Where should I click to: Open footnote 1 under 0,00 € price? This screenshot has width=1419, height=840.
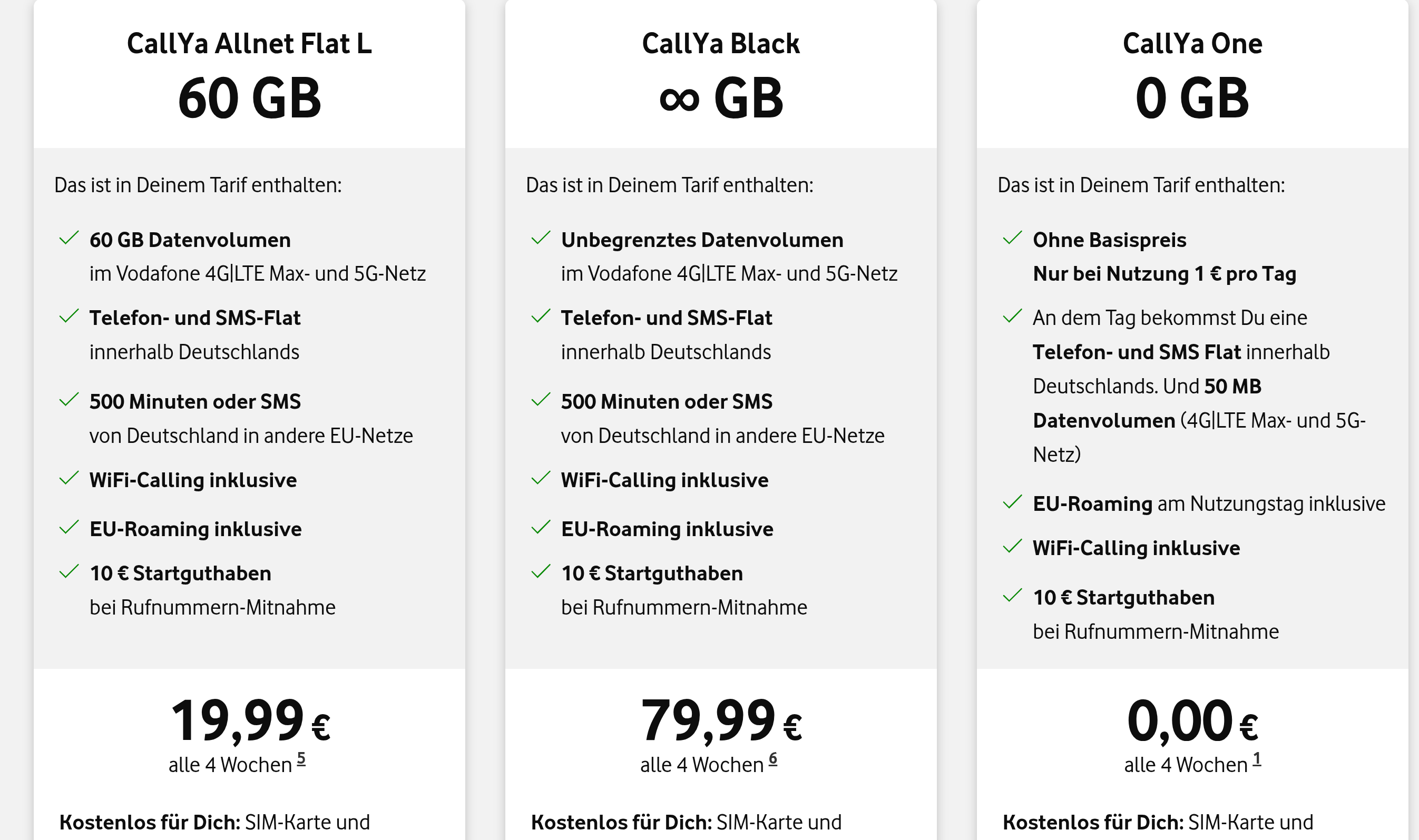(1257, 758)
